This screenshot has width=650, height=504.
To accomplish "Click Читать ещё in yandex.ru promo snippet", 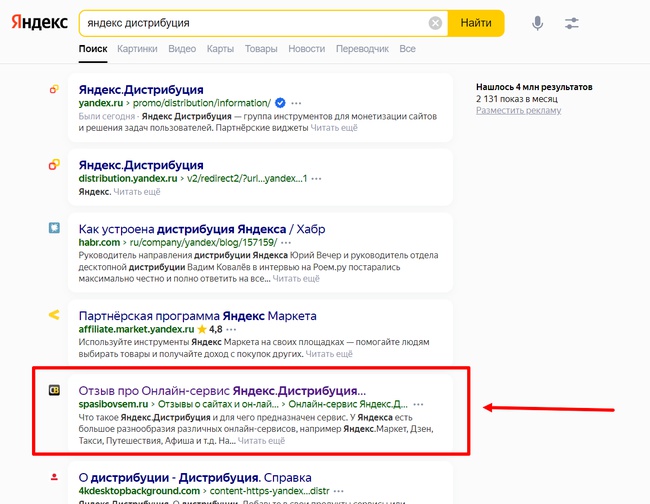I will [334, 128].
